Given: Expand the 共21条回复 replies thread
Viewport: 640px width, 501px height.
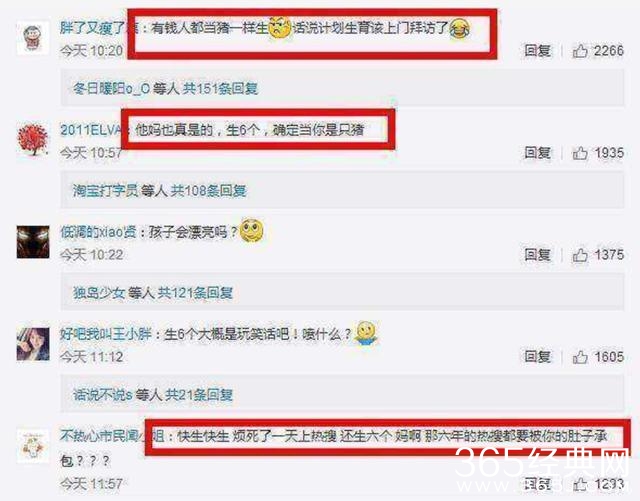Looking at the screenshot, I should click(199, 395).
